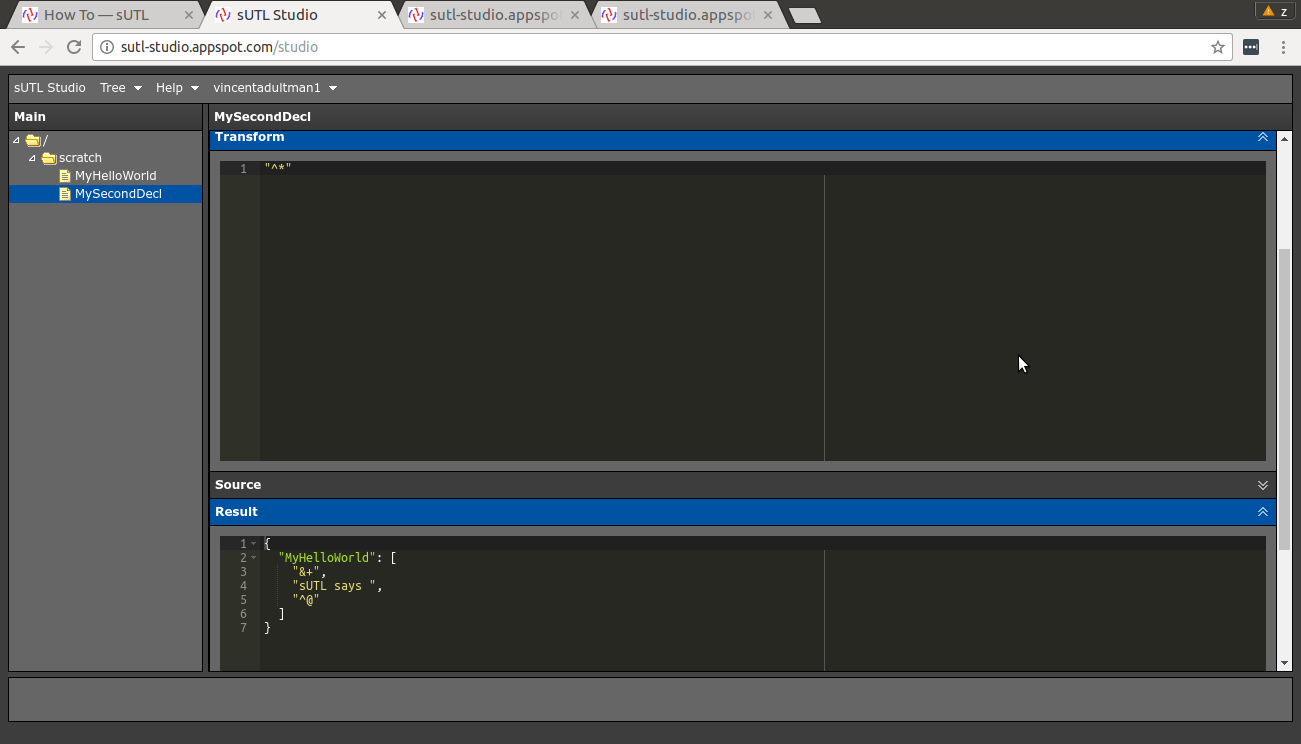Screen dimensions: 1301x744
Task: Select MySecondDecl in the tree
Action: pyautogui.click(x=118, y=194)
